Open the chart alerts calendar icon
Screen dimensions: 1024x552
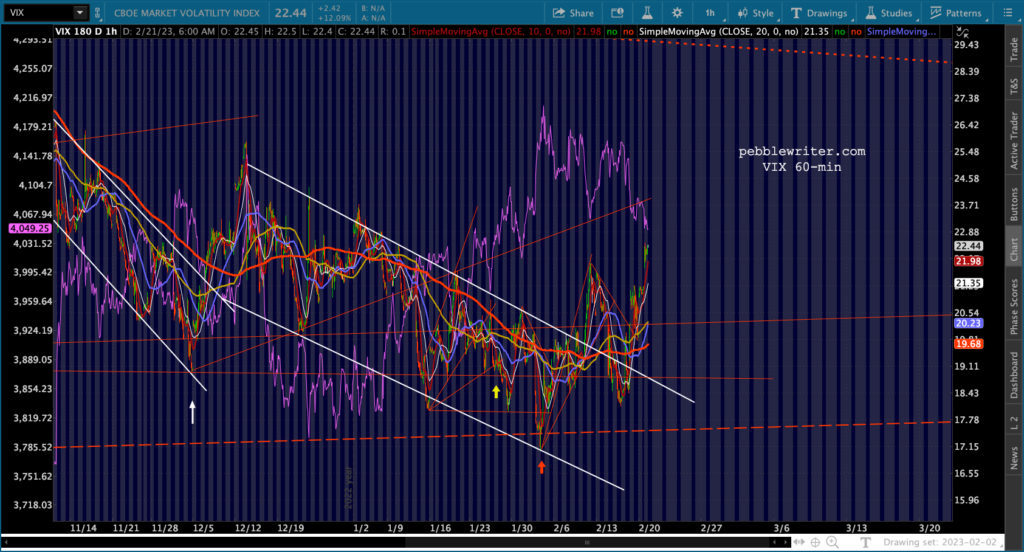(616, 12)
